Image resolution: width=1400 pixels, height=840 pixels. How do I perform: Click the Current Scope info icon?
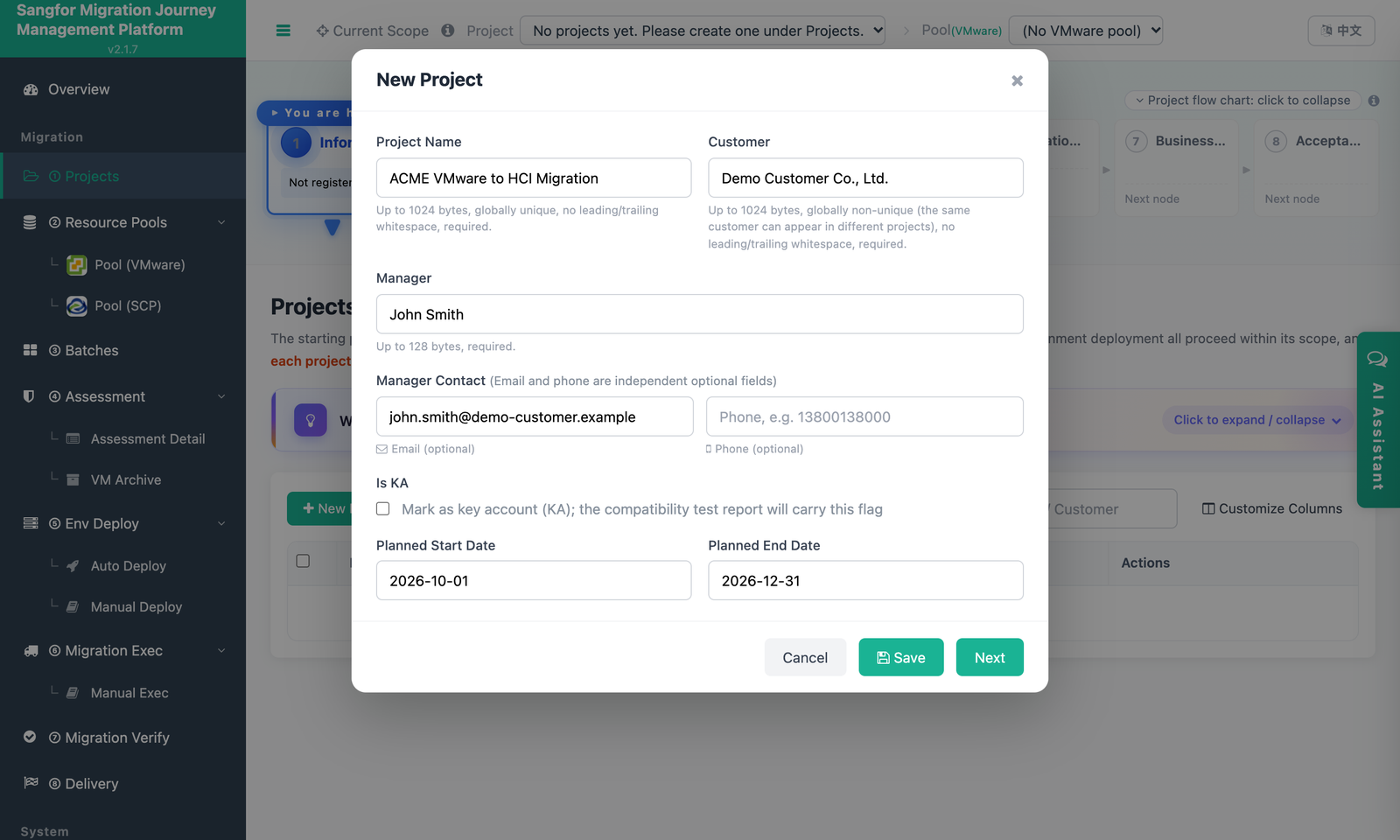coord(448,31)
